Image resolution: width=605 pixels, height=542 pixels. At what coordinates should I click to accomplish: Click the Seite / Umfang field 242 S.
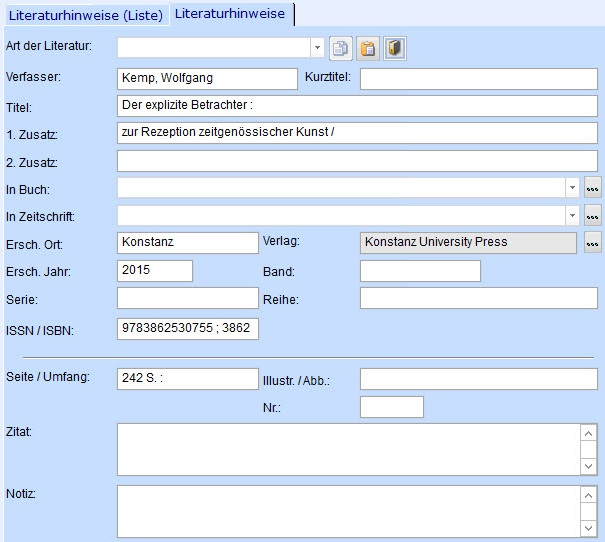pos(188,379)
